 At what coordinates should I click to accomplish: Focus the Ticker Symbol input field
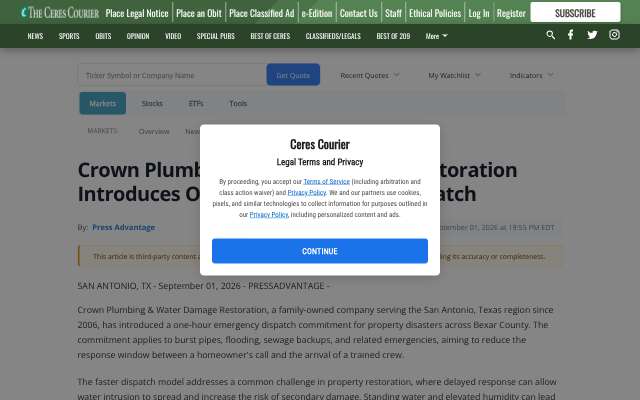(172, 75)
